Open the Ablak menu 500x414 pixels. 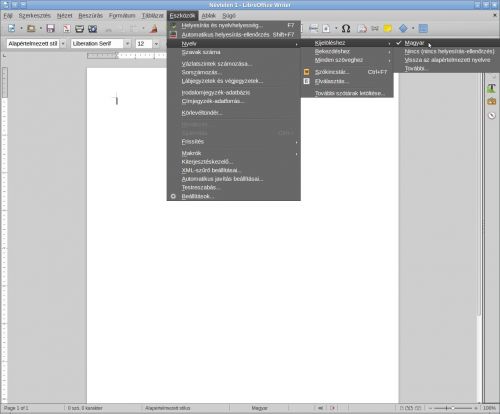[x=209, y=16]
